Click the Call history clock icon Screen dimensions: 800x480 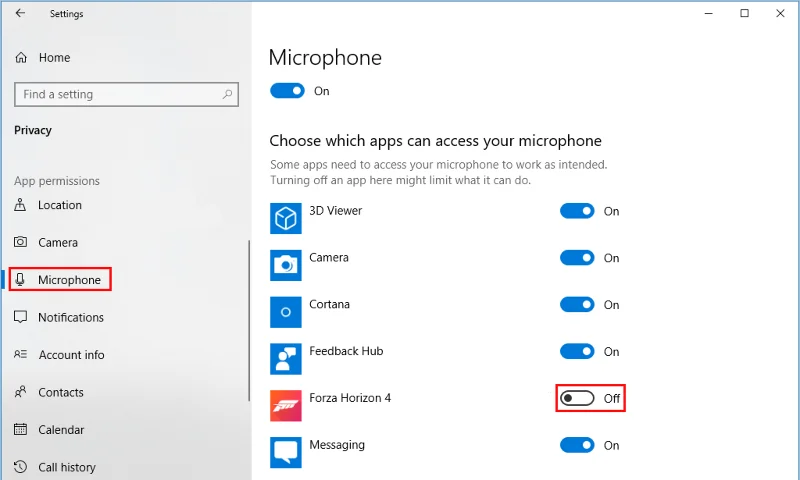click(20, 467)
